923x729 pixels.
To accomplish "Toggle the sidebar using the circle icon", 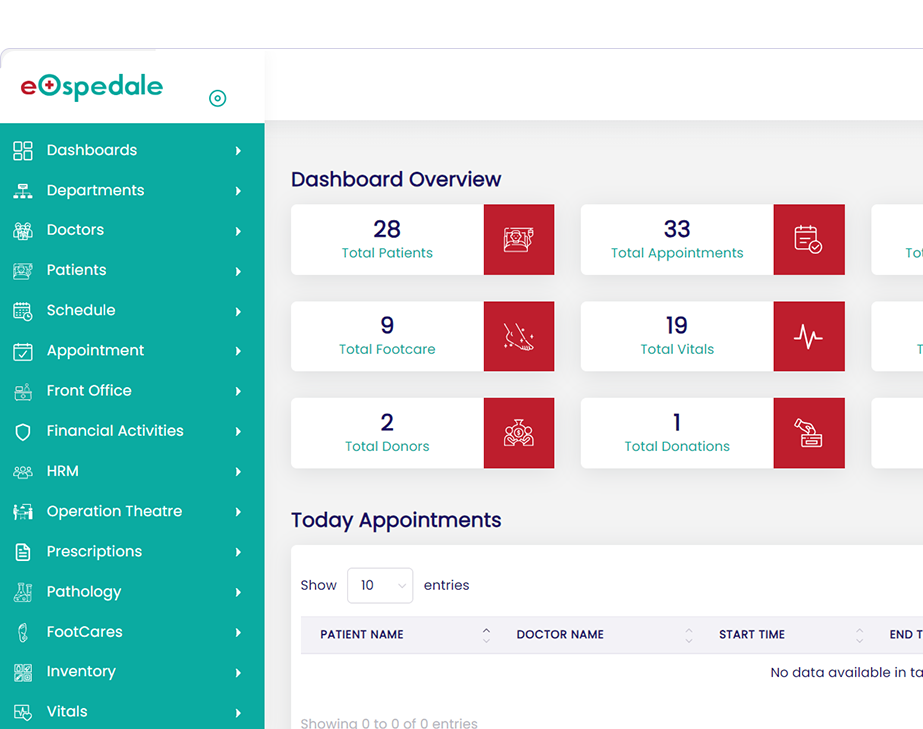I will (217, 98).
